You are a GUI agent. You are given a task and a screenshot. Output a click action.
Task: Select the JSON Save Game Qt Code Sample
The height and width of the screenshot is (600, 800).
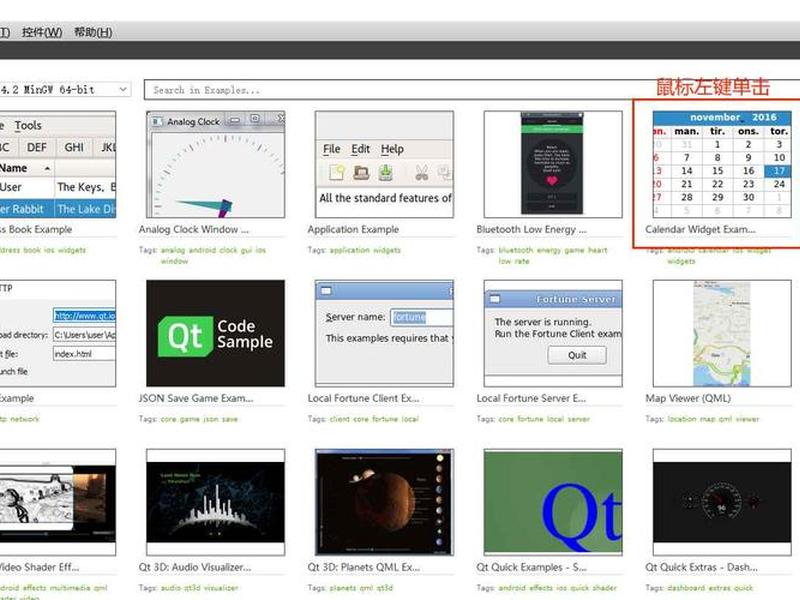click(x=215, y=333)
